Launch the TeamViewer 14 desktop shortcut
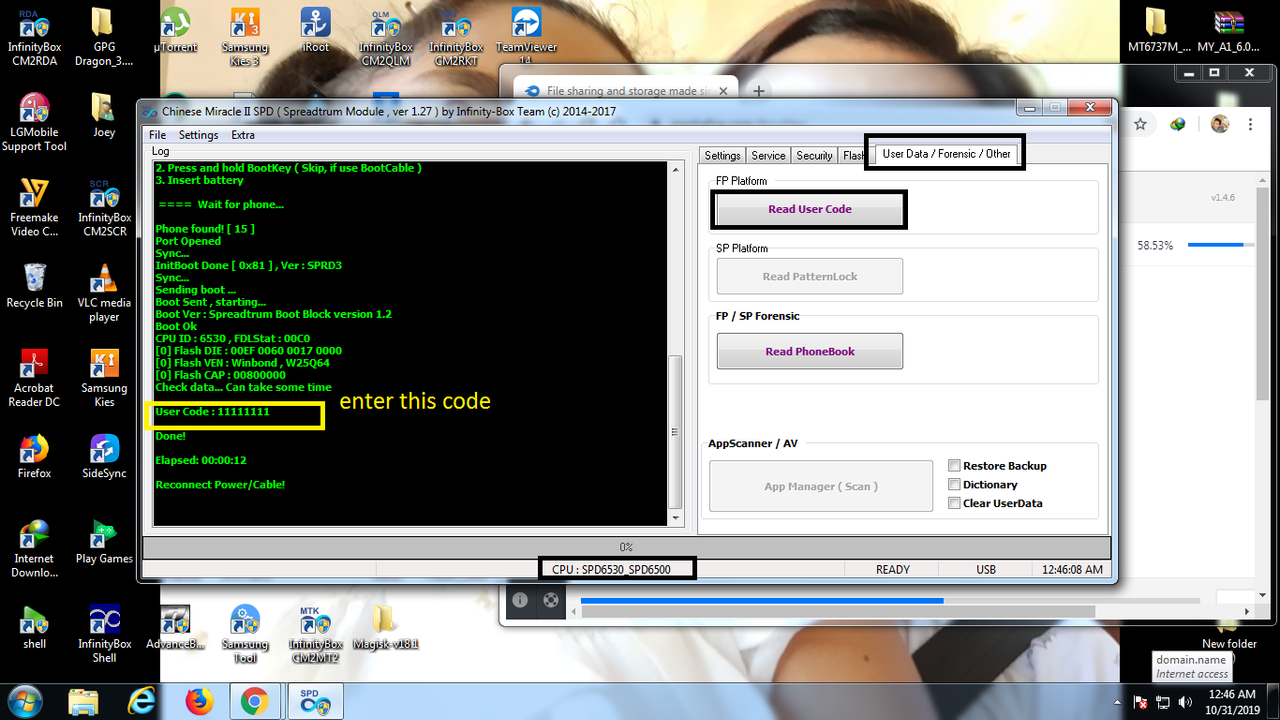Screen dimensions: 1280x720 point(526,36)
